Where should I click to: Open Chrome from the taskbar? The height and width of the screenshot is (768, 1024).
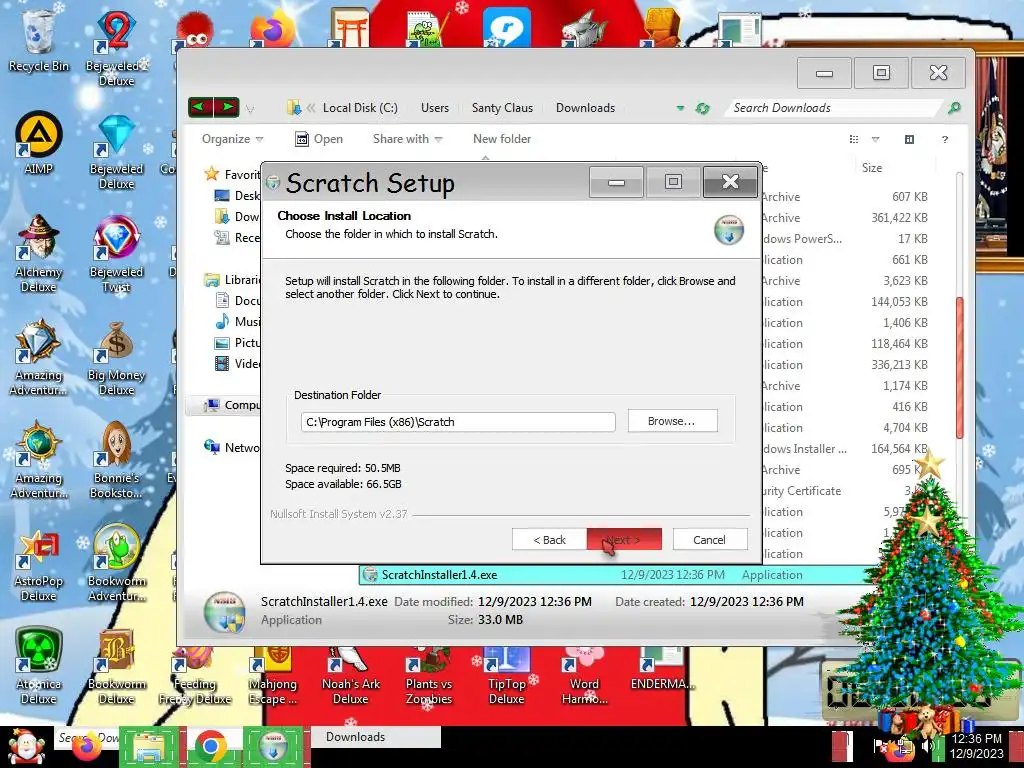pyautogui.click(x=210, y=747)
